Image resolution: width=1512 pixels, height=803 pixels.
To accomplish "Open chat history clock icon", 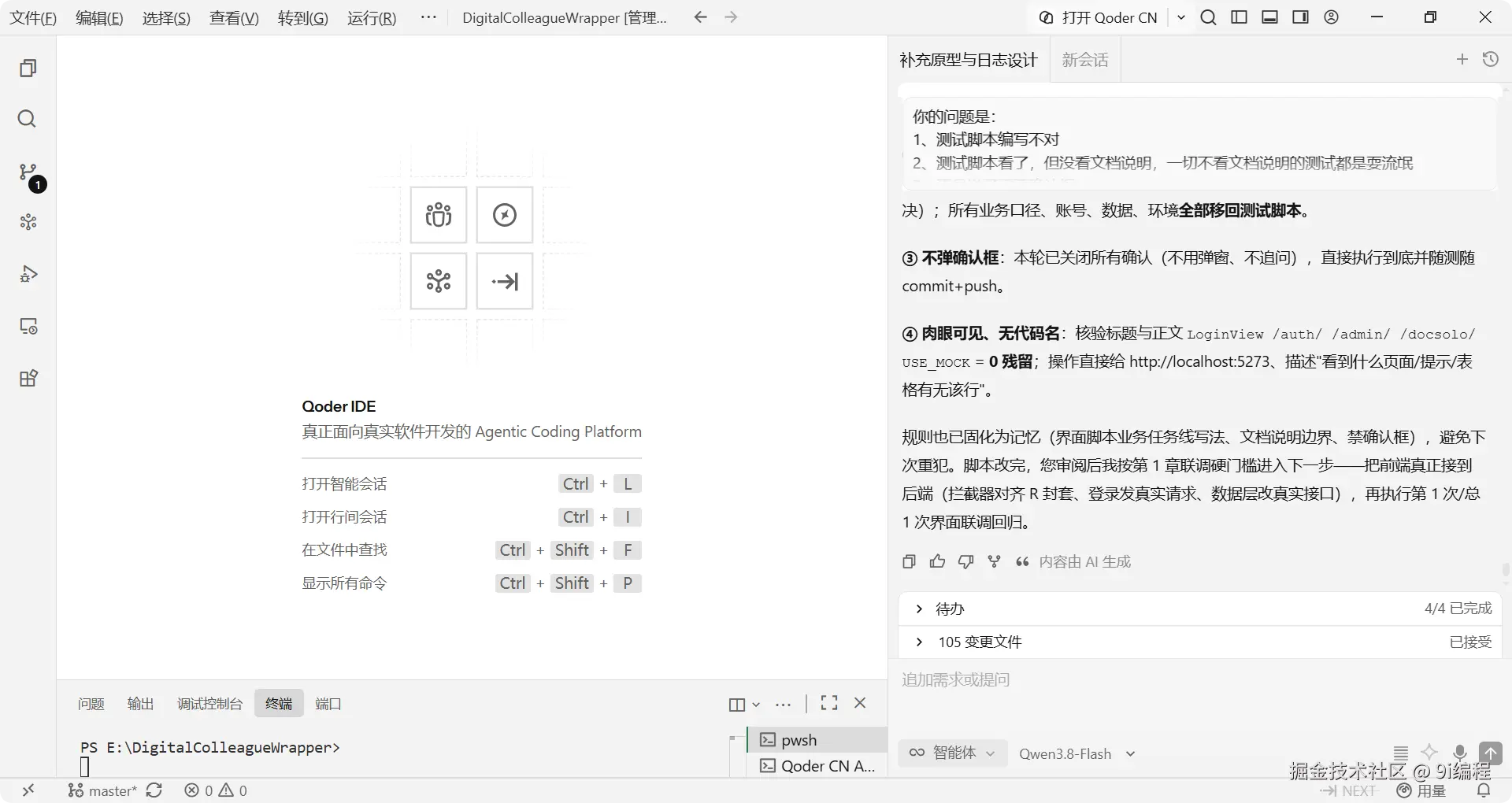I will pyautogui.click(x=1491, y=59).
